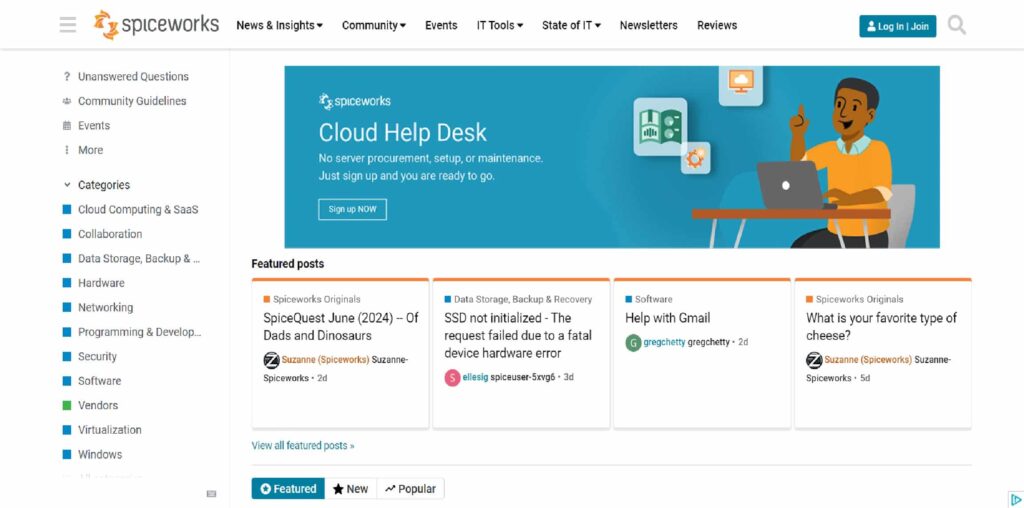Image resolution: width=1024 pixels, height=508 pixels.
Task: Click Suzanne's avatar on SpiceQuest post
Action: [x=271, y=360]
